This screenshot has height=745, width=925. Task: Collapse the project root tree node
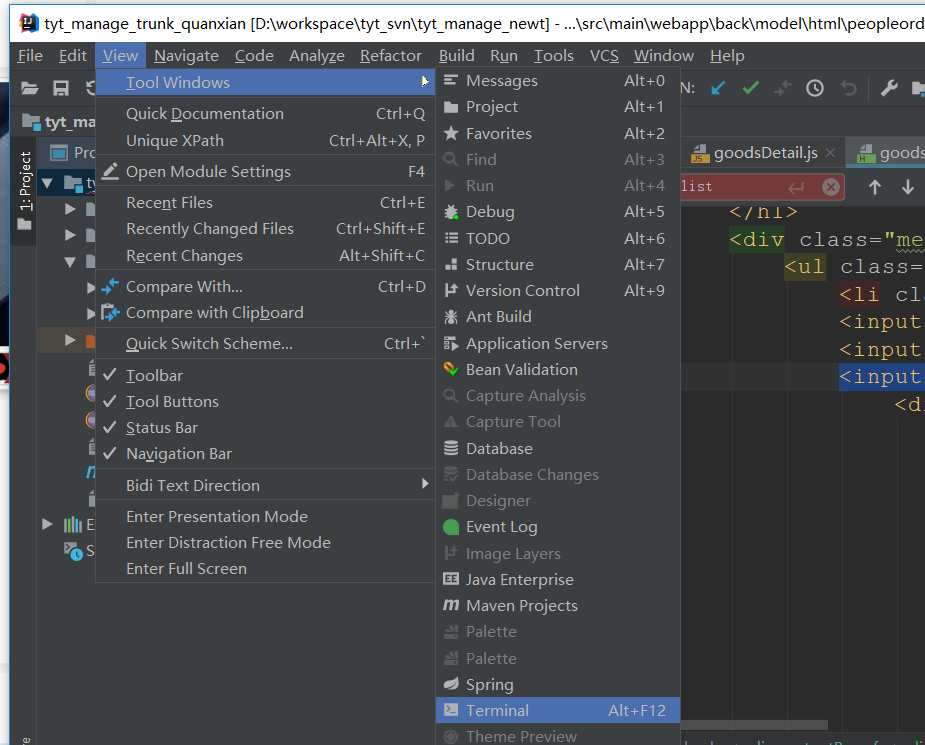(47, 183)
